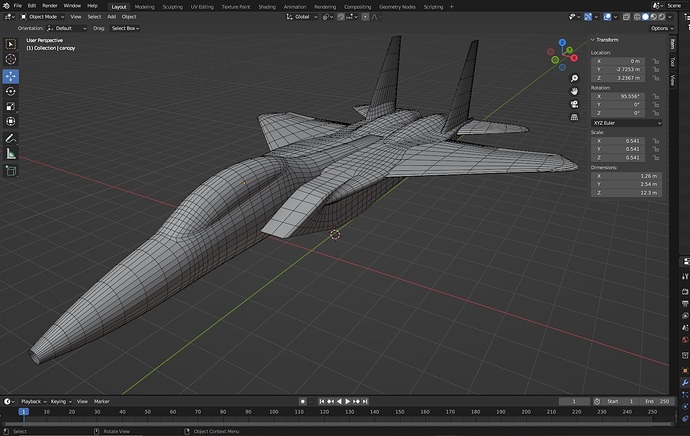Image resolution: width=690 pixels, height=436 pixels.
Task: Switch to the Sculpting workspace tab
Action: (172, 7)
